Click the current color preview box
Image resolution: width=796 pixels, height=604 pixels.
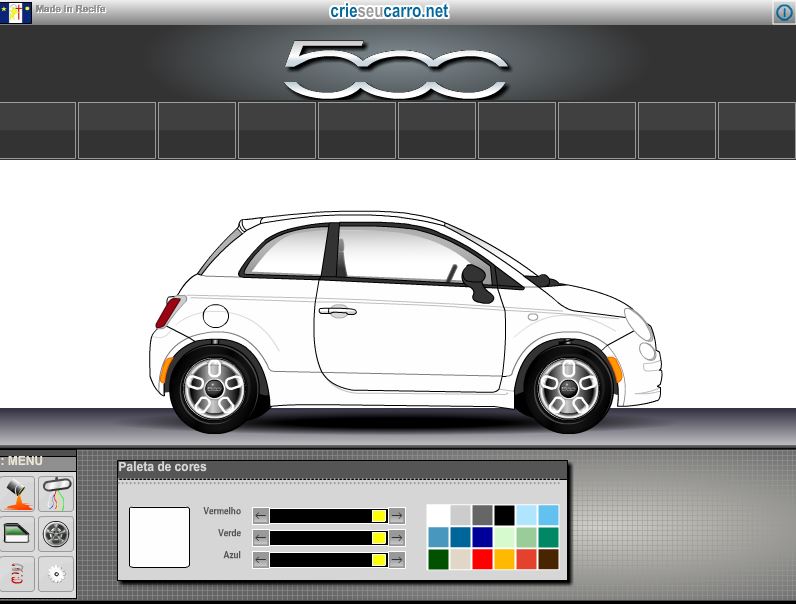pyautogui.click(x=159, y=537)
